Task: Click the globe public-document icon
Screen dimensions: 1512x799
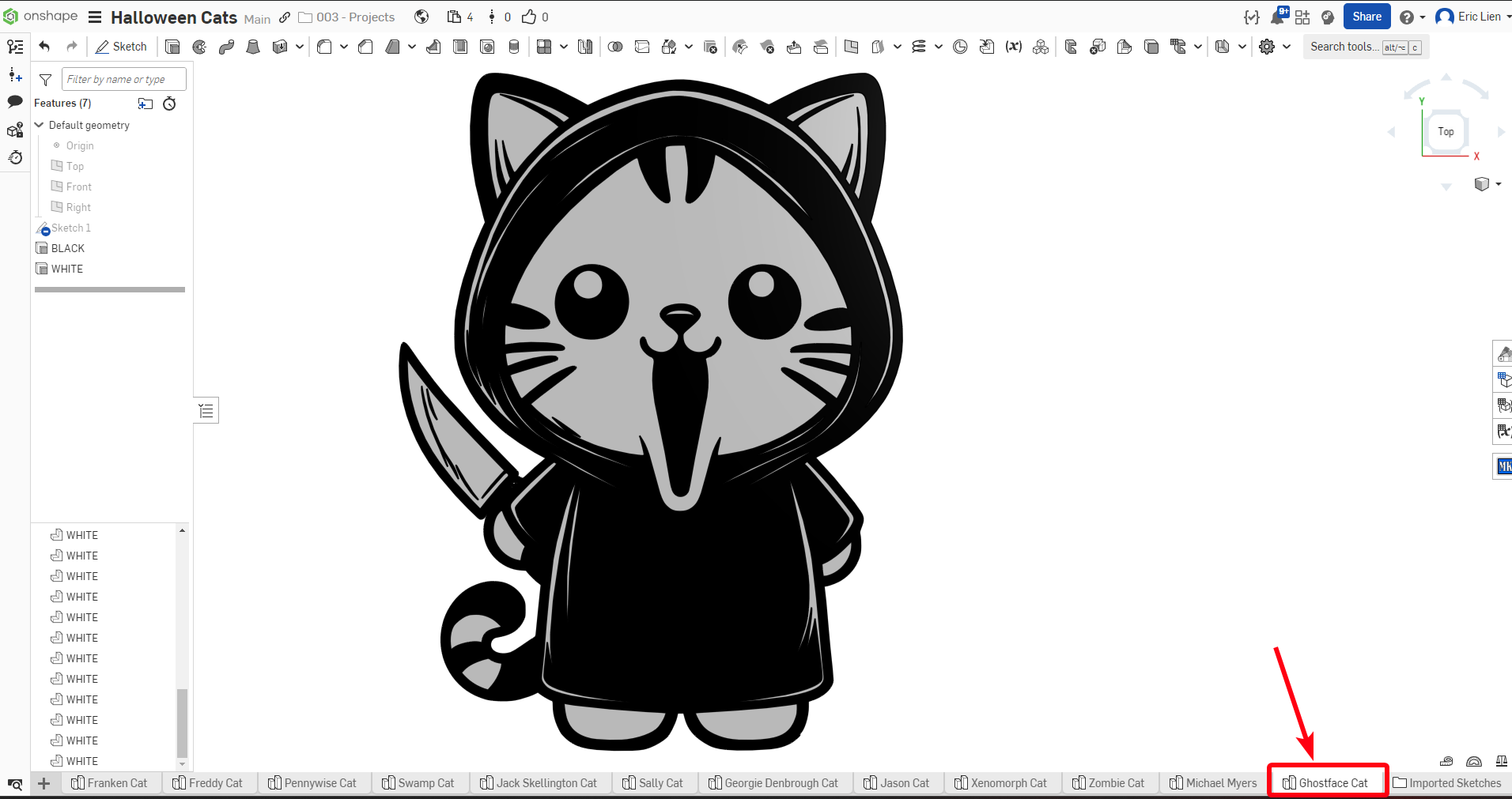Action: pos(421,17)
